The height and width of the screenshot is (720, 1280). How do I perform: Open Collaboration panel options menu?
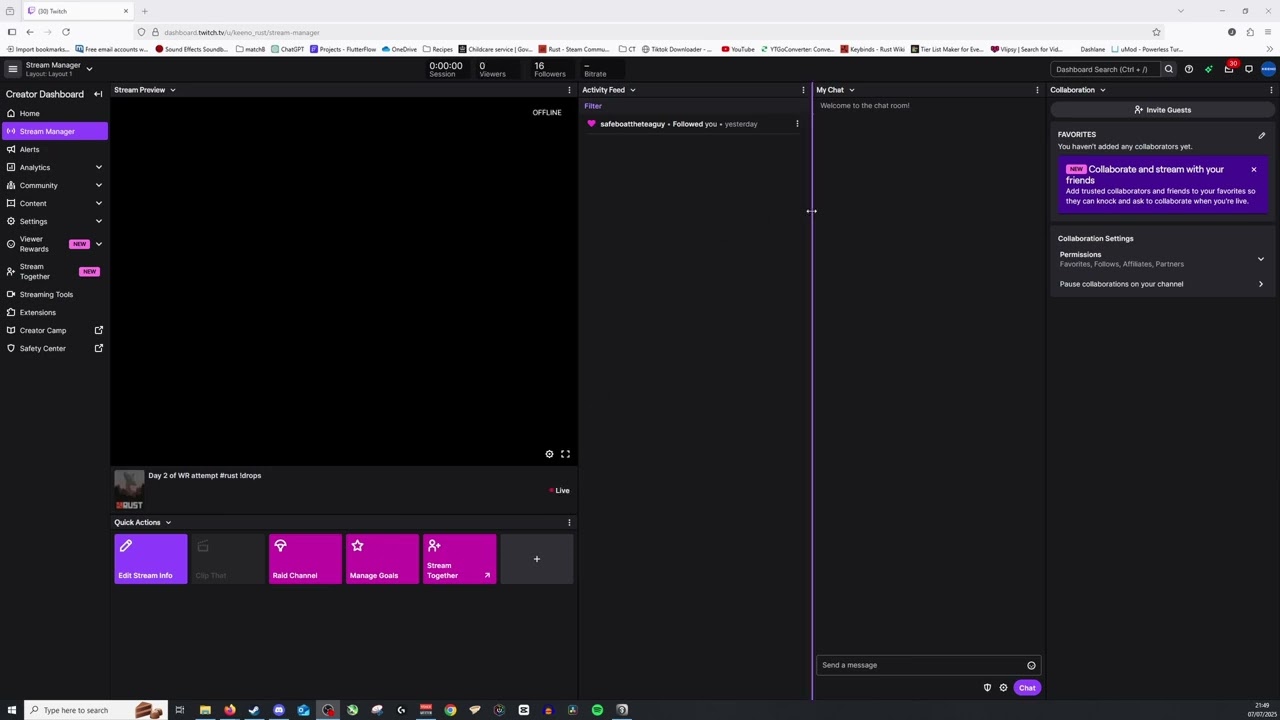1271,90
